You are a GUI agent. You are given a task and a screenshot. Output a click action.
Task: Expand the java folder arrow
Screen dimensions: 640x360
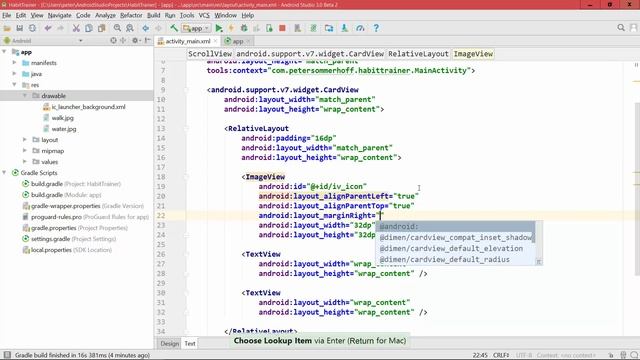(15, 74)
